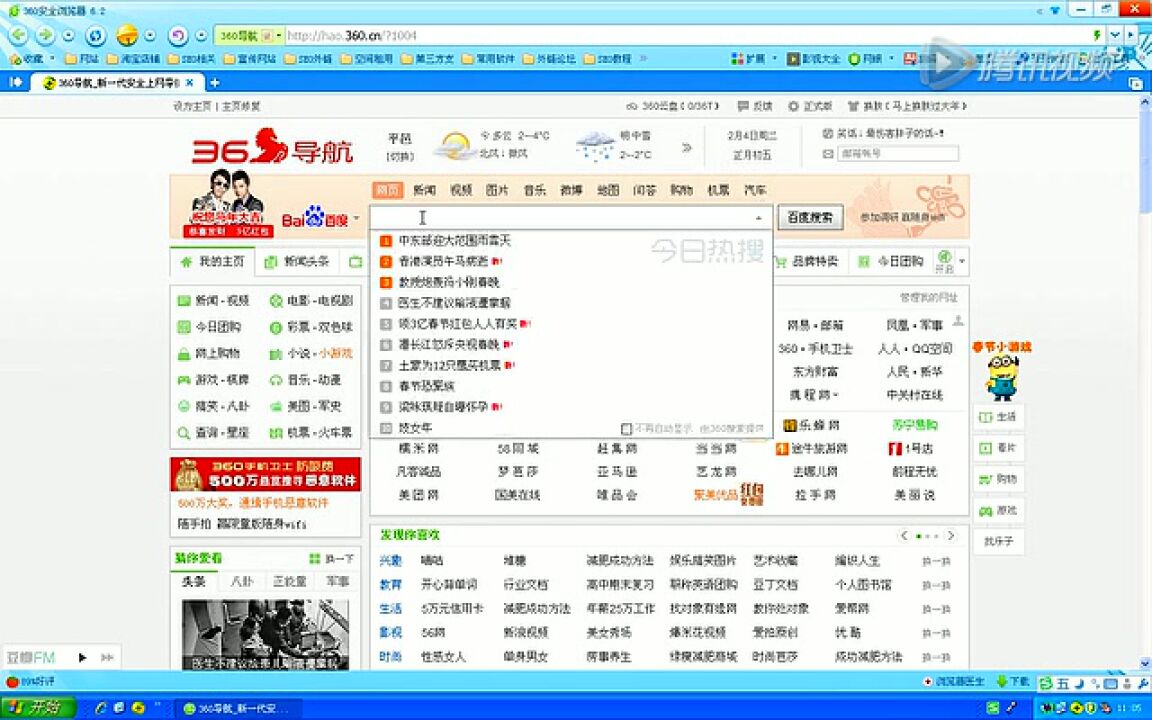Play music in the 豆瓣FM player
Viewport: 1152px width, 720px height.
pyautogui.click(x=82, y=658)
